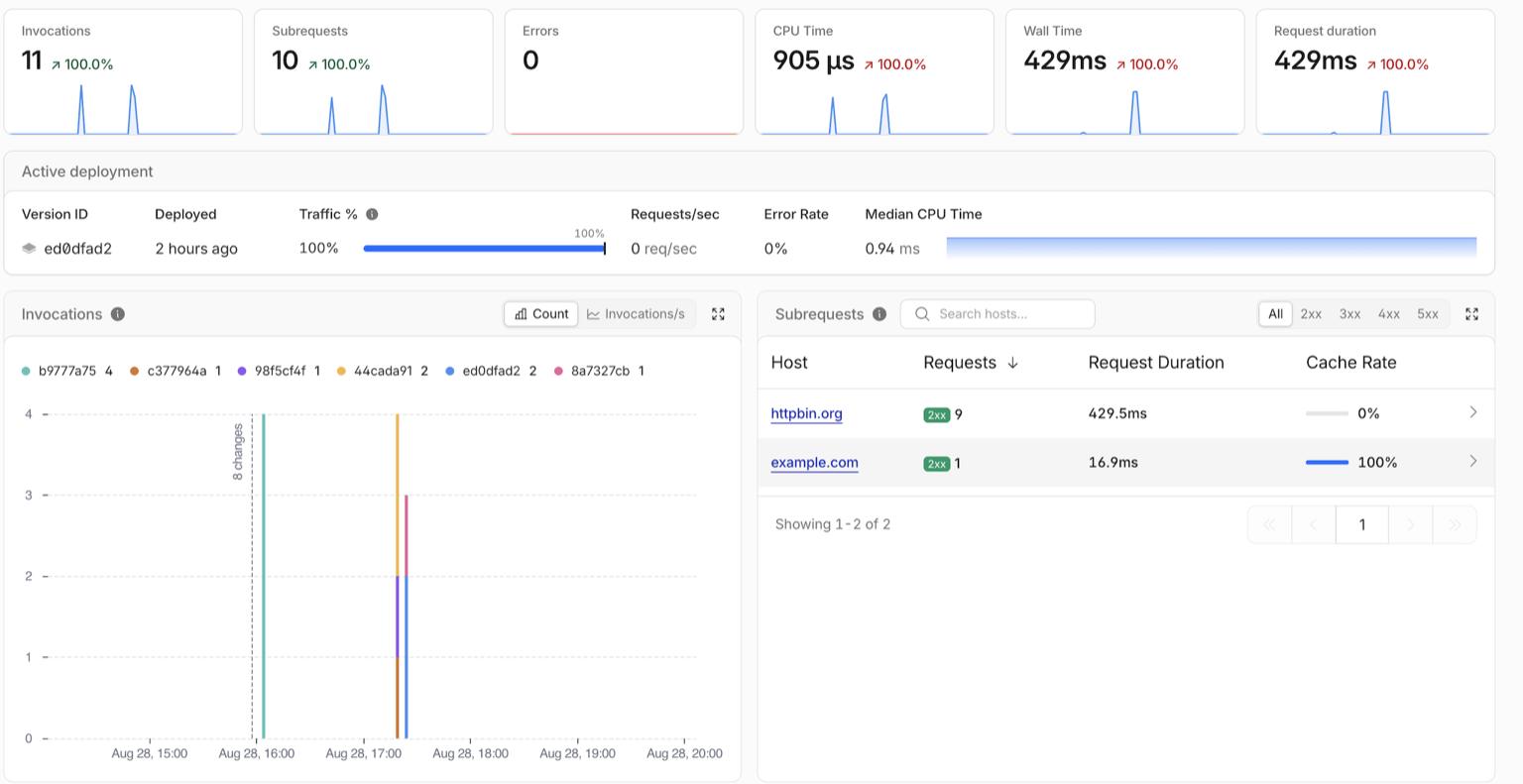
Task: Toggle the 98f5cf4f legend series
Action: pos(279,371)
